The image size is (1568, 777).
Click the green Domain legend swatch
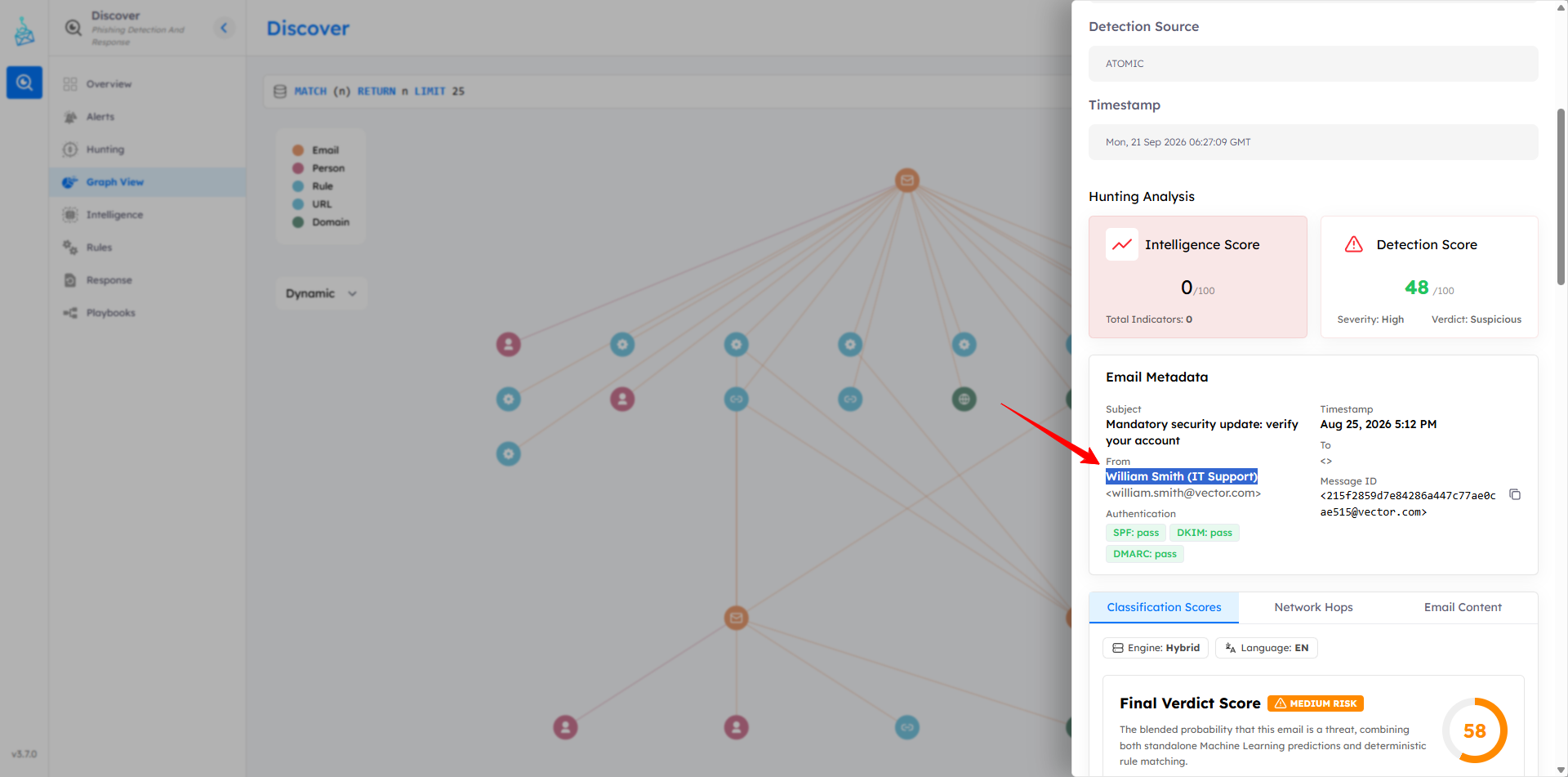(x=298, y=222)
